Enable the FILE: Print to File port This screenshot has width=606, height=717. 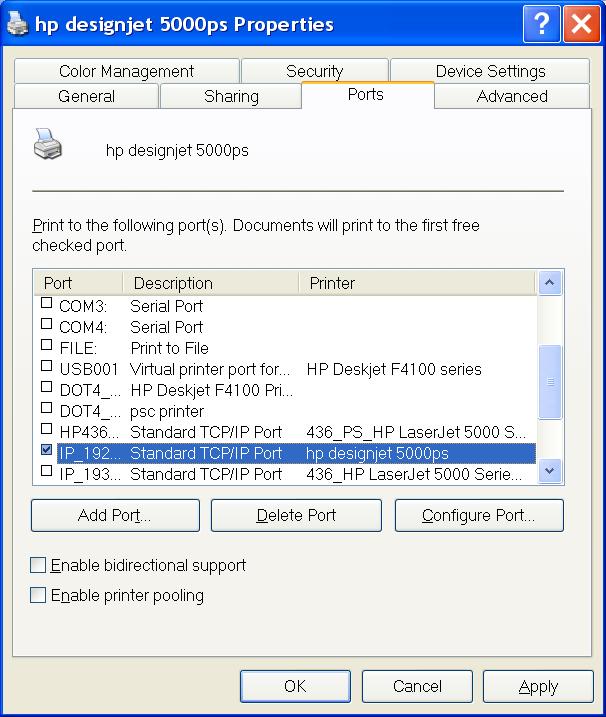(46, 345)
